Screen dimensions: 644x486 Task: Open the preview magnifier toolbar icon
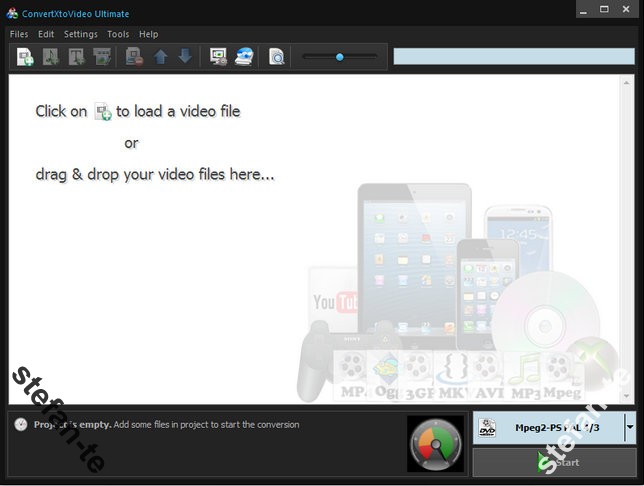point(277,57)
